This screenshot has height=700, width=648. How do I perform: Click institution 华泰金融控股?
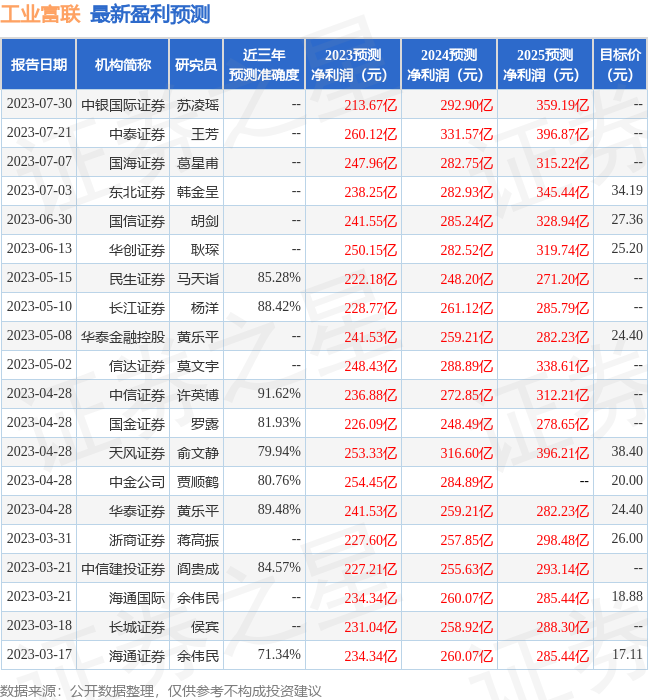[123, 337]
